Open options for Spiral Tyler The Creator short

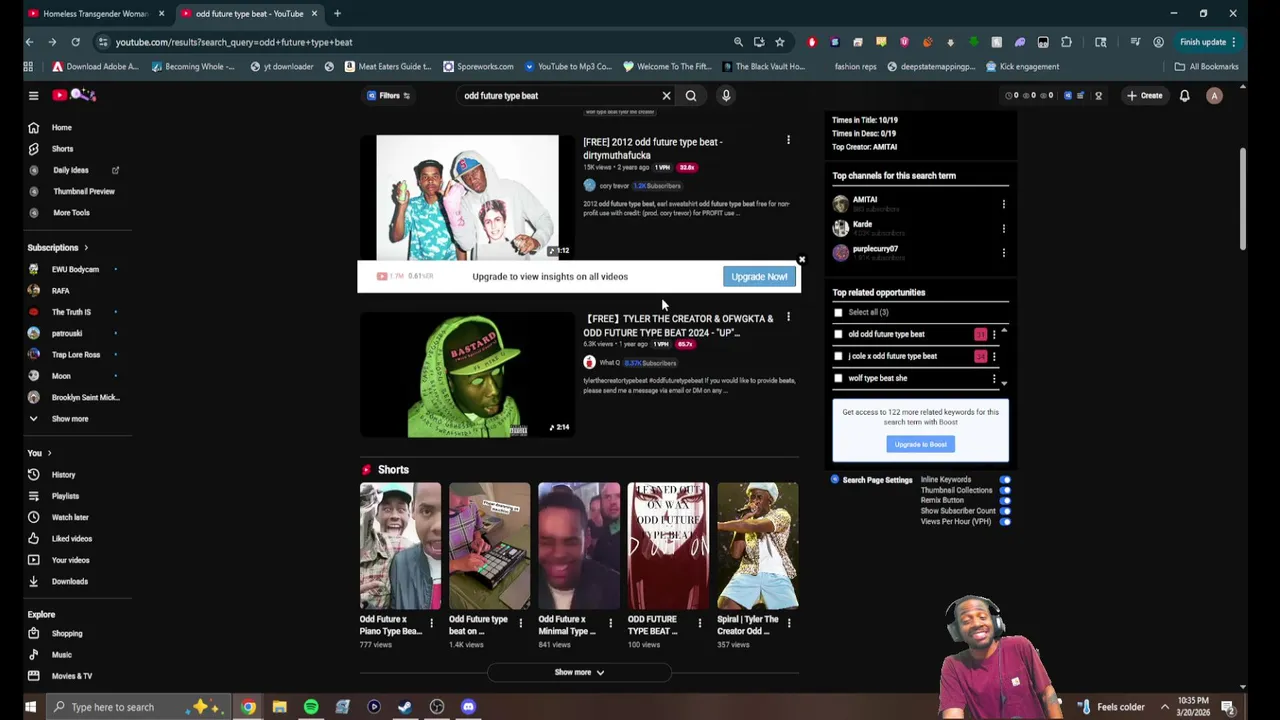[788, 623]
